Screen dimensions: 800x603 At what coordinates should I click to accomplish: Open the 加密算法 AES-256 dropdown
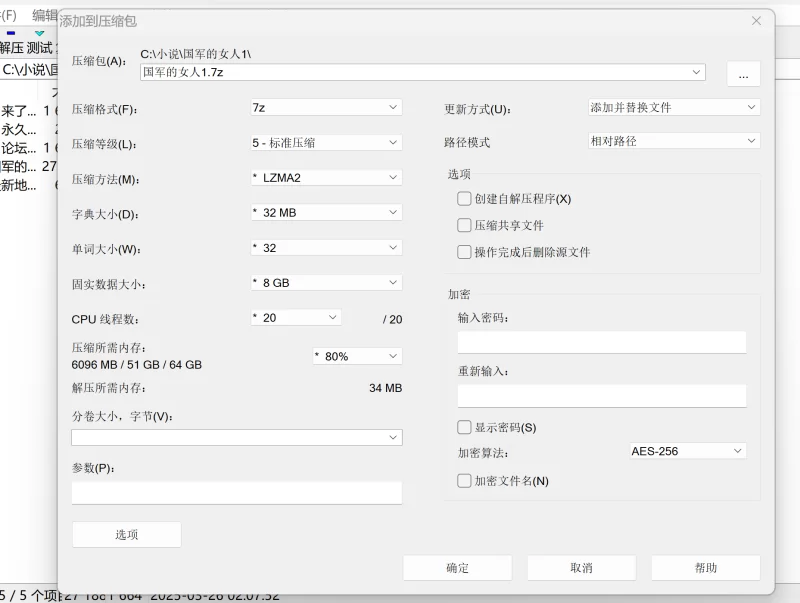tap(688, 451)
